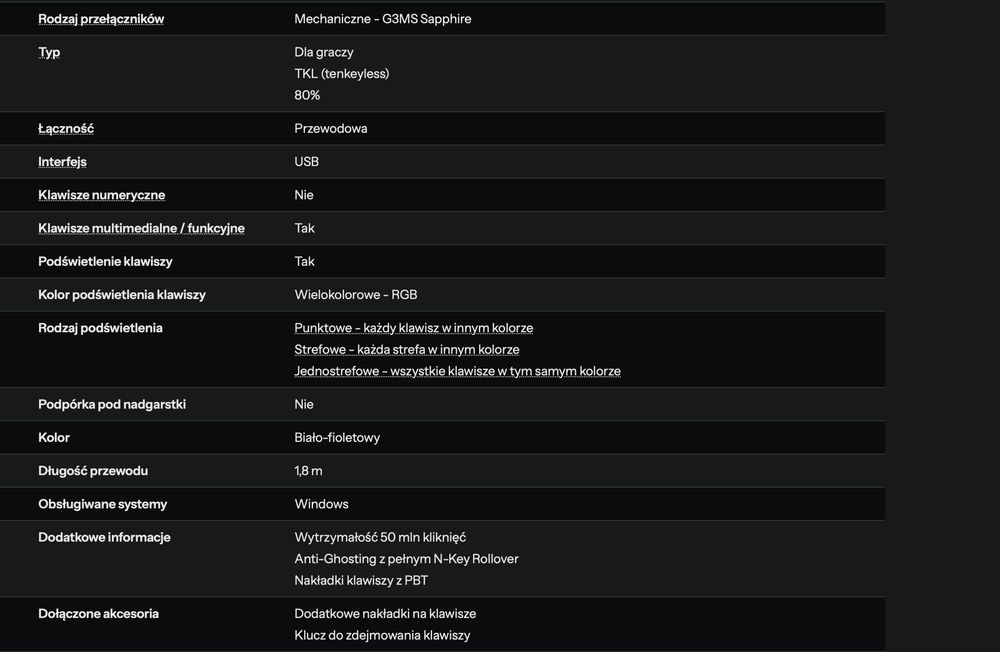
Task: Click the 'Długość przewodu' row label
Action: (x=93, y=471)
